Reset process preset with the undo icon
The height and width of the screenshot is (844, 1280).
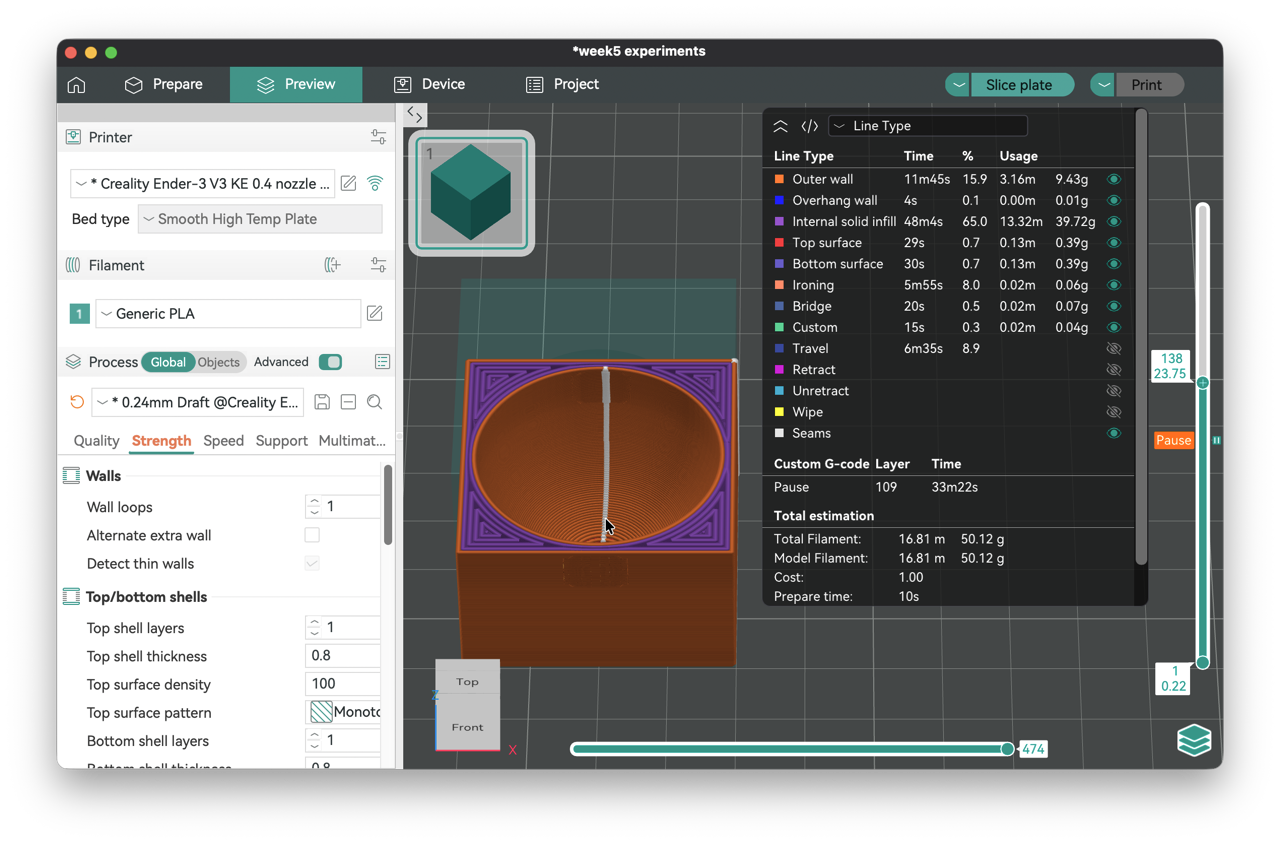(77, 402)
